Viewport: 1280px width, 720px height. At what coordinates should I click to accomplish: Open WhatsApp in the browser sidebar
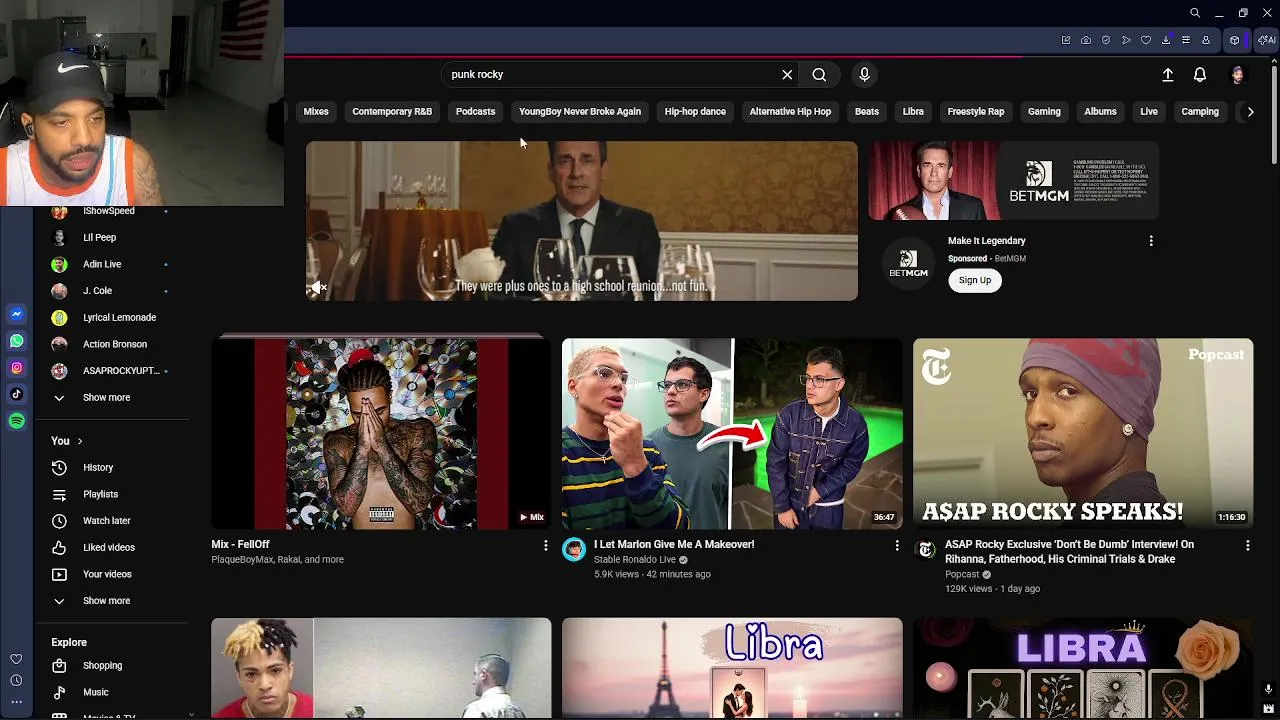click(x=17, y=341)
